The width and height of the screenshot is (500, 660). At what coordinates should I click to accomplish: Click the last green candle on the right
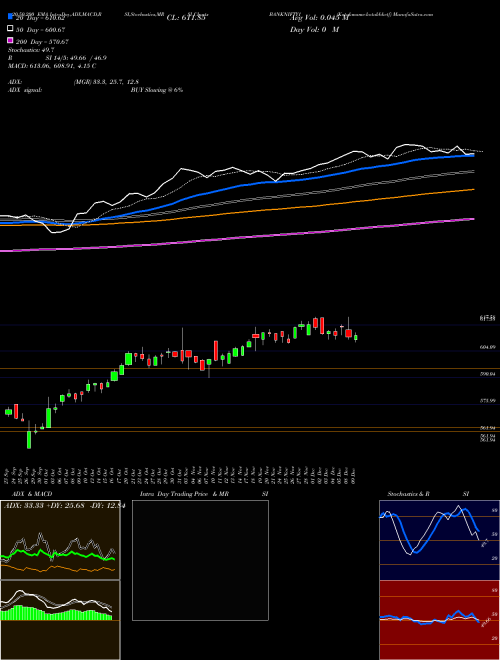tap(356, 337)
